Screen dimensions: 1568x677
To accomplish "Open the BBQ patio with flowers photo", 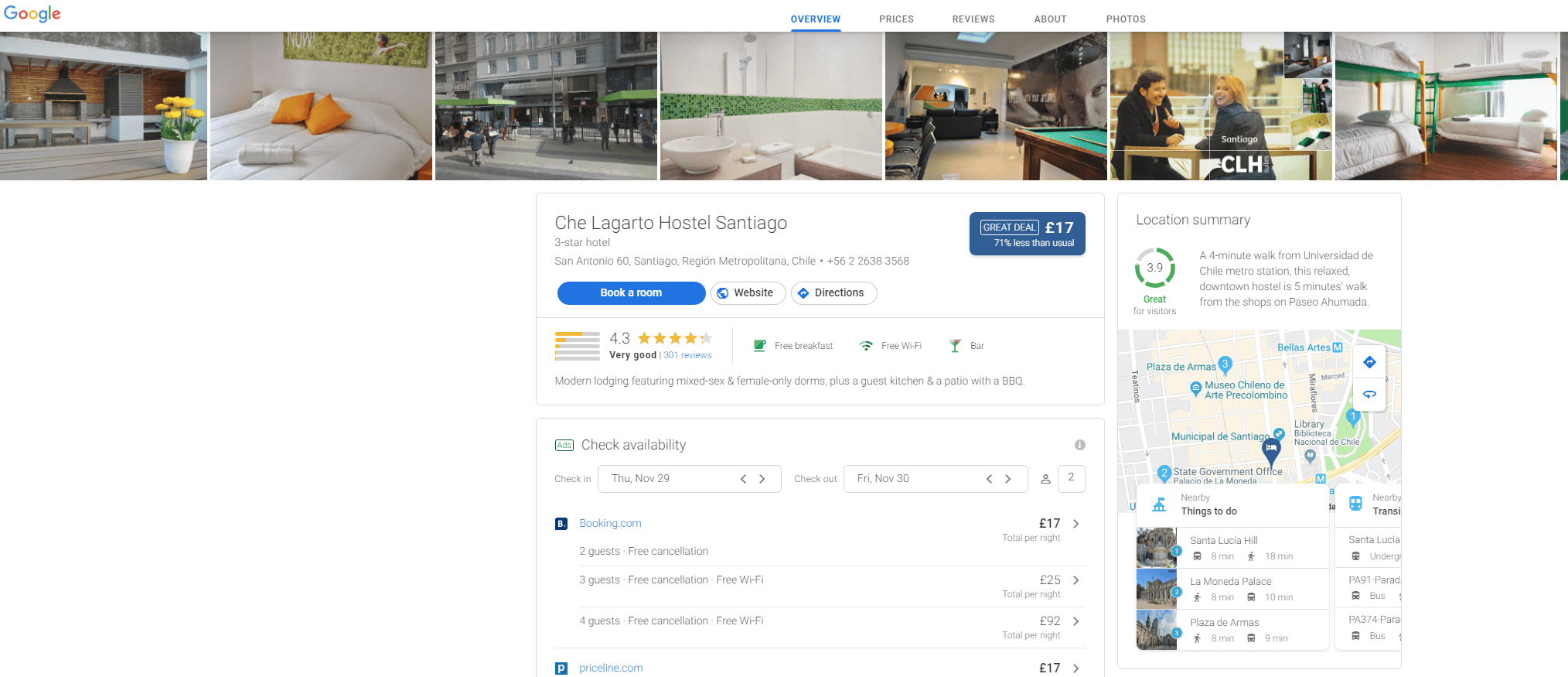I will click(104, 106).
